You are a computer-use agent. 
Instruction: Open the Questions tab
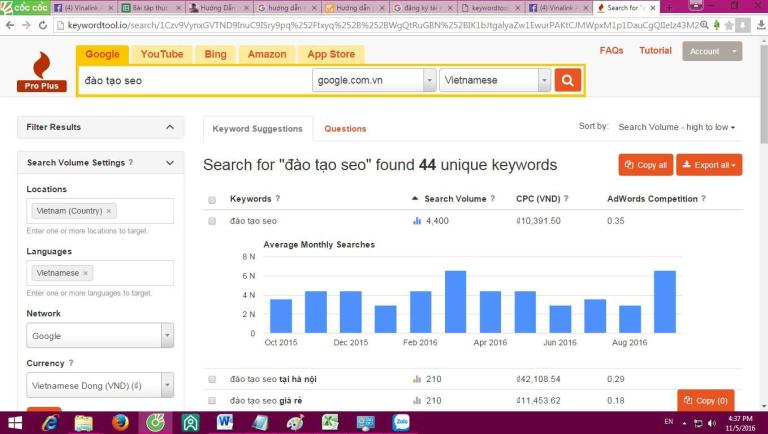[345, 129]
